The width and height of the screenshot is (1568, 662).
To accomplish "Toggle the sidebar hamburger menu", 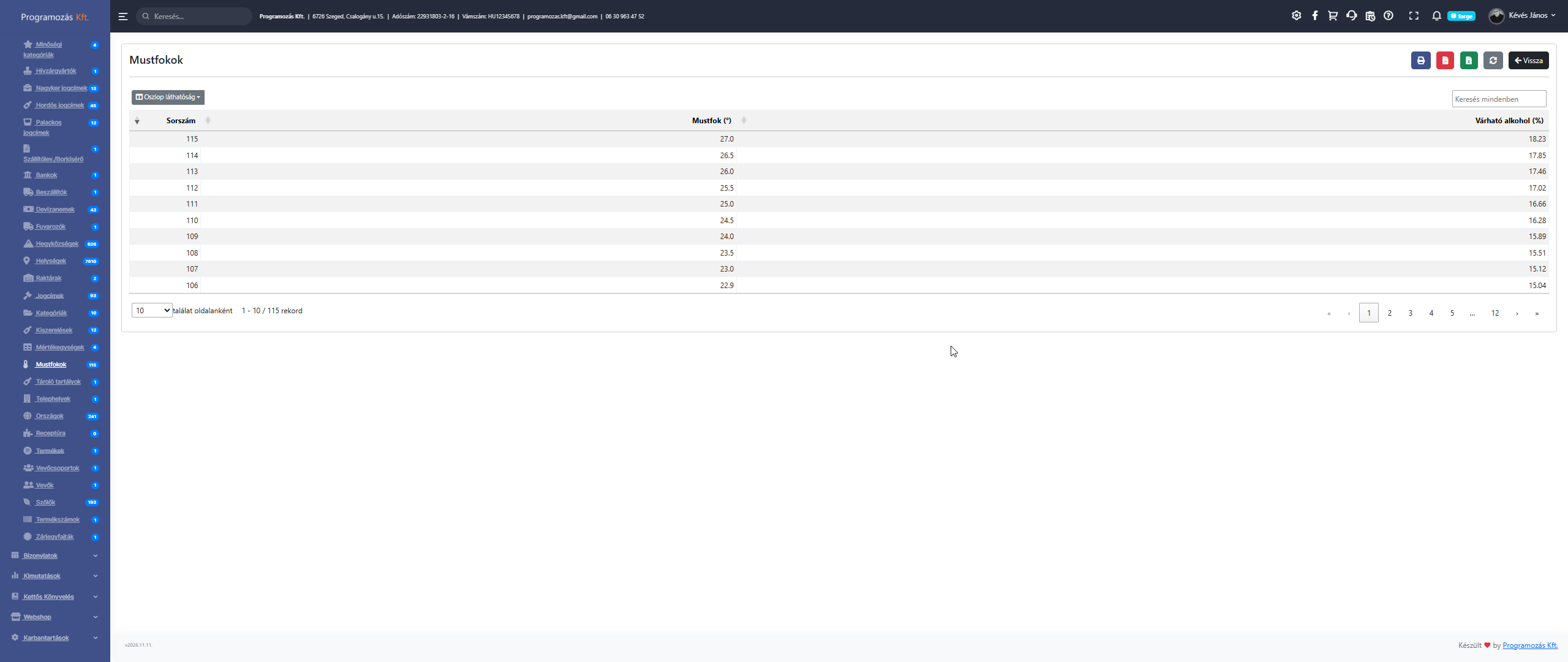I will (x=123, y=17).
